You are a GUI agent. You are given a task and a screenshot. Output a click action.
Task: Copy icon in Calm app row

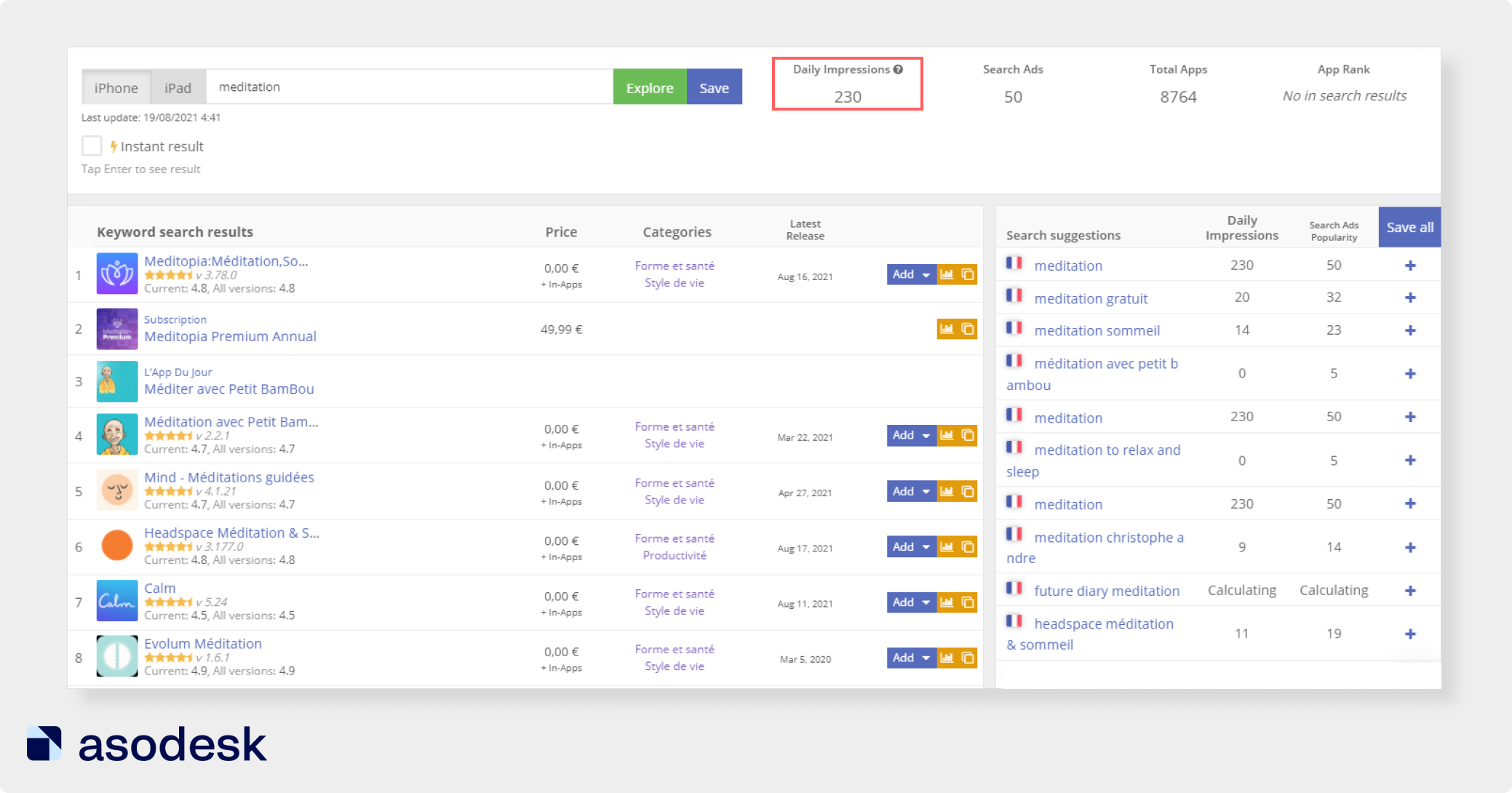click(968, 602)
